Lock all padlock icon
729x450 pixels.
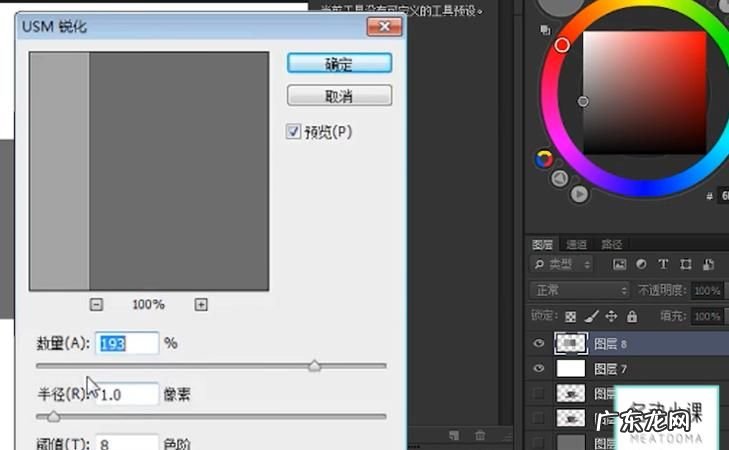tap(632, 317)
